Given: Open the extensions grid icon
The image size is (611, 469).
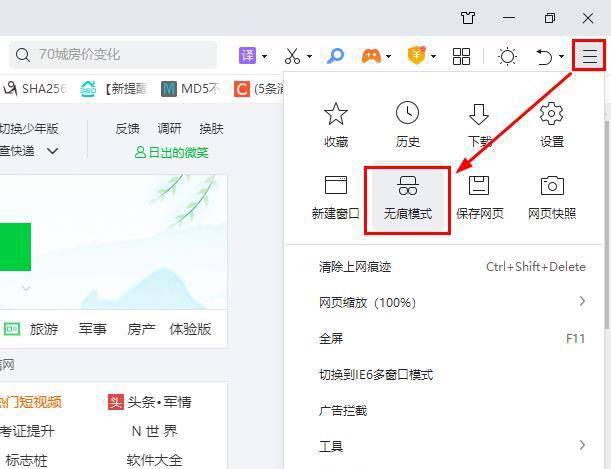Looking at the screenshot, I should 461,56.
